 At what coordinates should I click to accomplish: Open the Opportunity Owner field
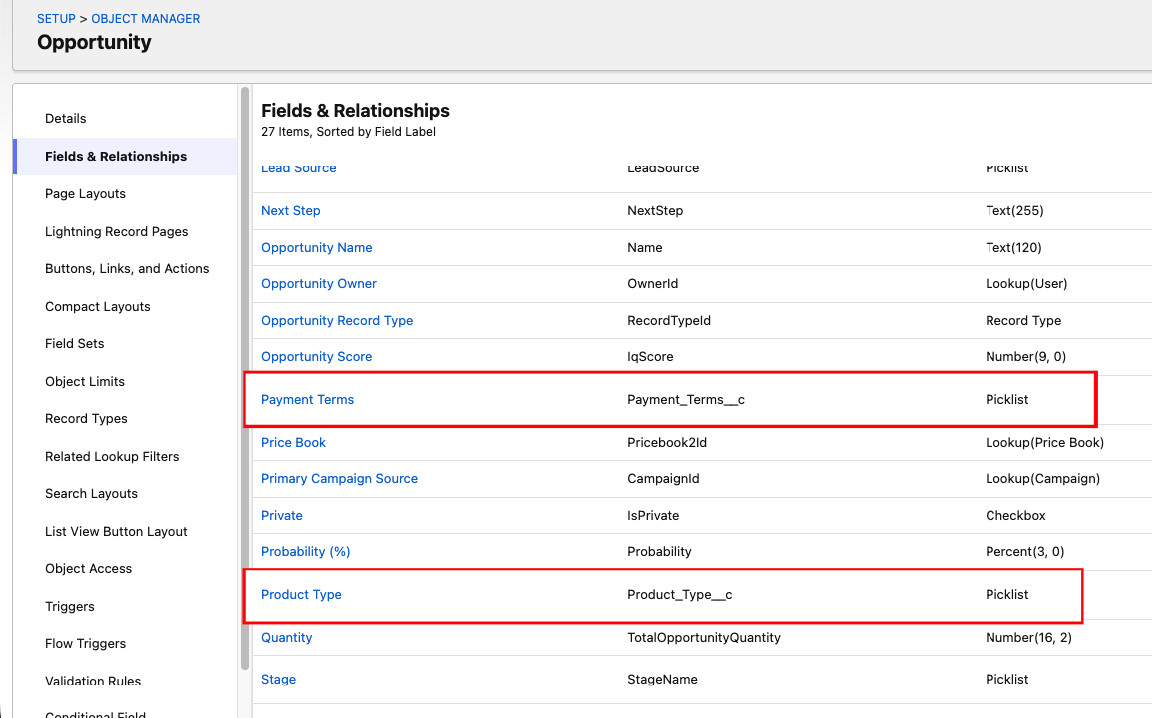(318, 283)
